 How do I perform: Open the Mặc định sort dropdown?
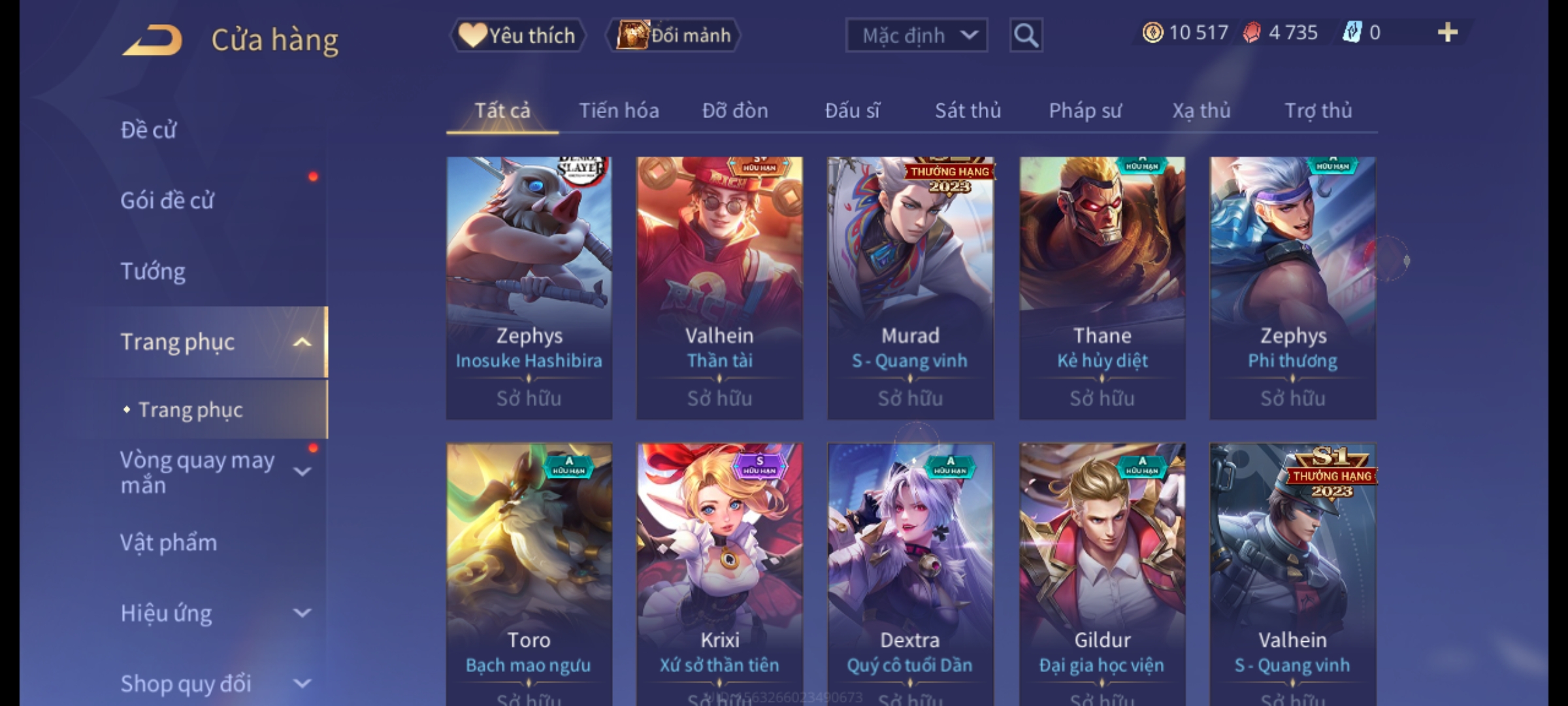(917, 35)
